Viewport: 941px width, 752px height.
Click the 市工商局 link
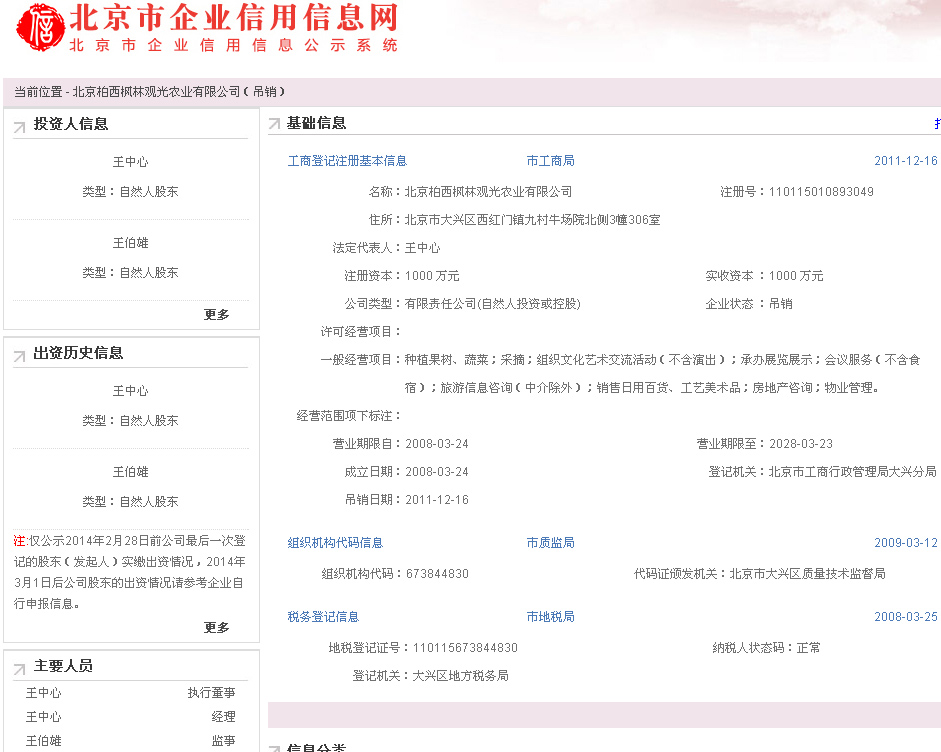(550, 161)
